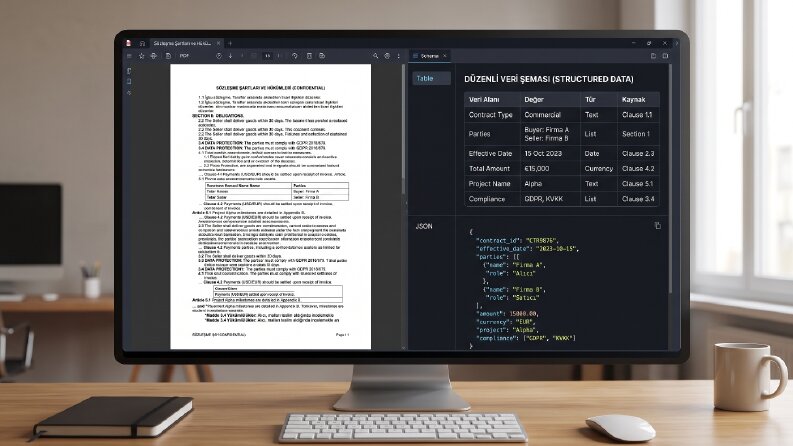The width and height of the screenshot is (793, 446).
Task: Click the Currency type cell
Action: pos(599,168)
